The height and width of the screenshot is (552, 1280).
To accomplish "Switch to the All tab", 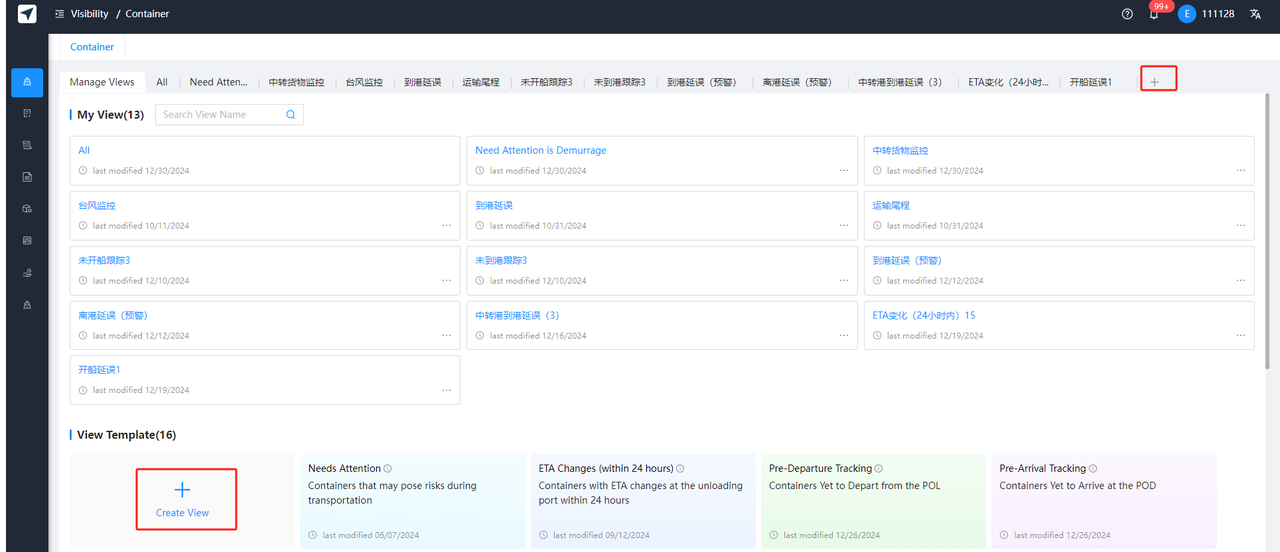I will (162, 82).
